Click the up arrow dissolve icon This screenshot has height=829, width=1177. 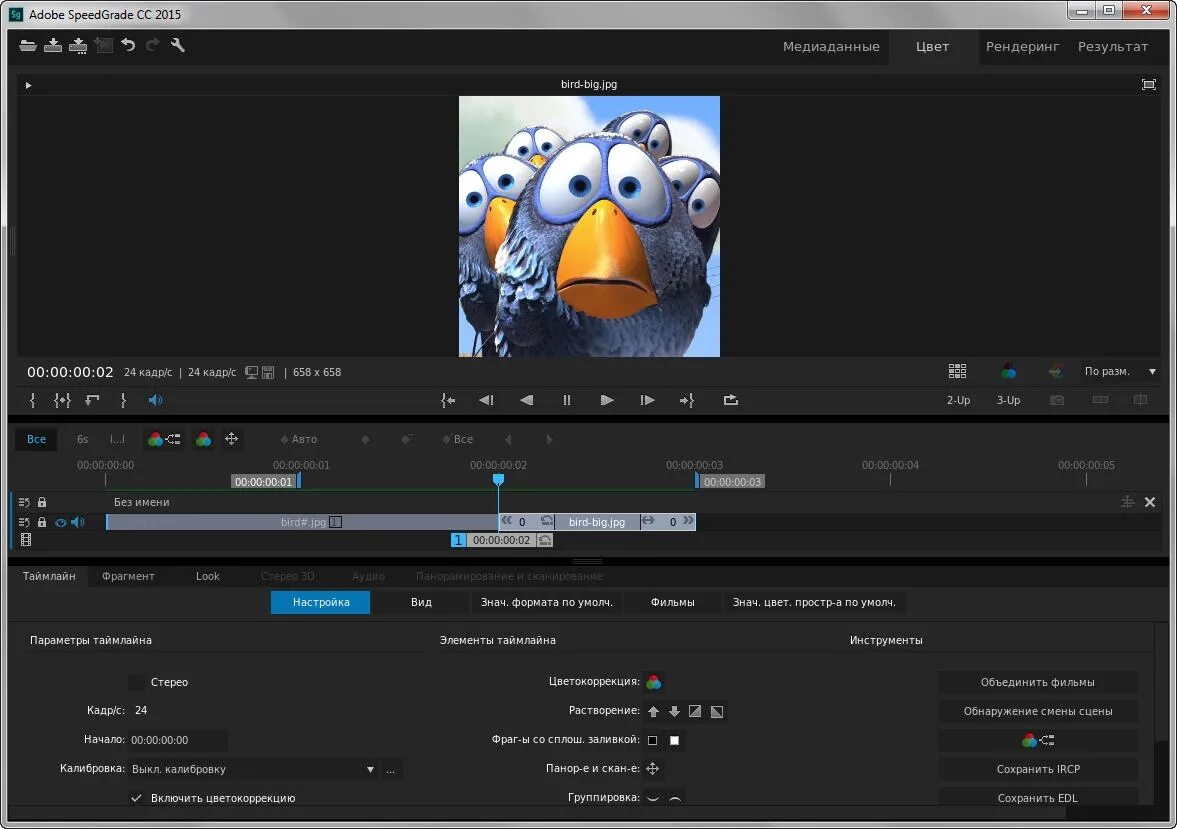pos(653,711)
